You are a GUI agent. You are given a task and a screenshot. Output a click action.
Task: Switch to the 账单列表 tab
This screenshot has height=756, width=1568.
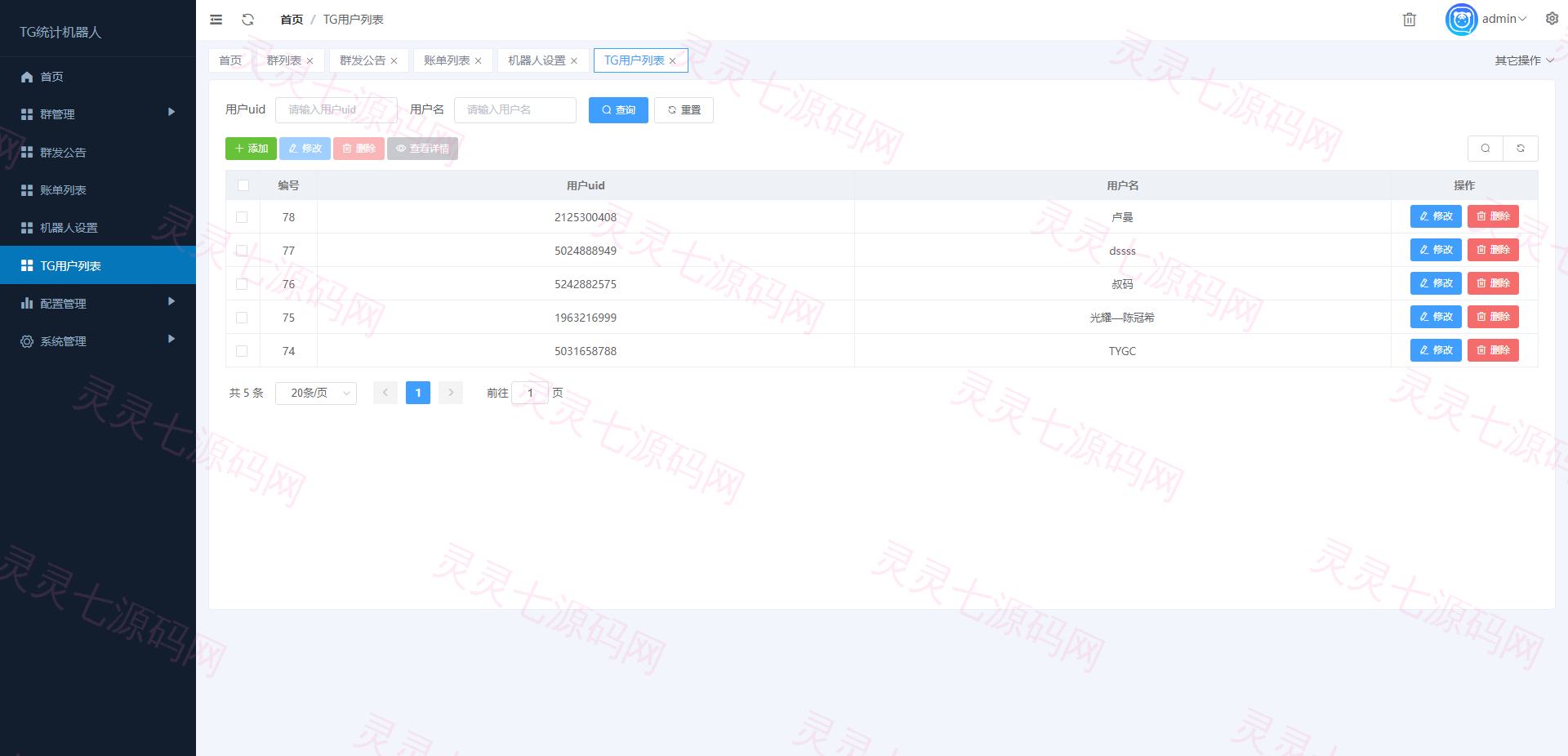pyautogui.click(x=447, y=60)
